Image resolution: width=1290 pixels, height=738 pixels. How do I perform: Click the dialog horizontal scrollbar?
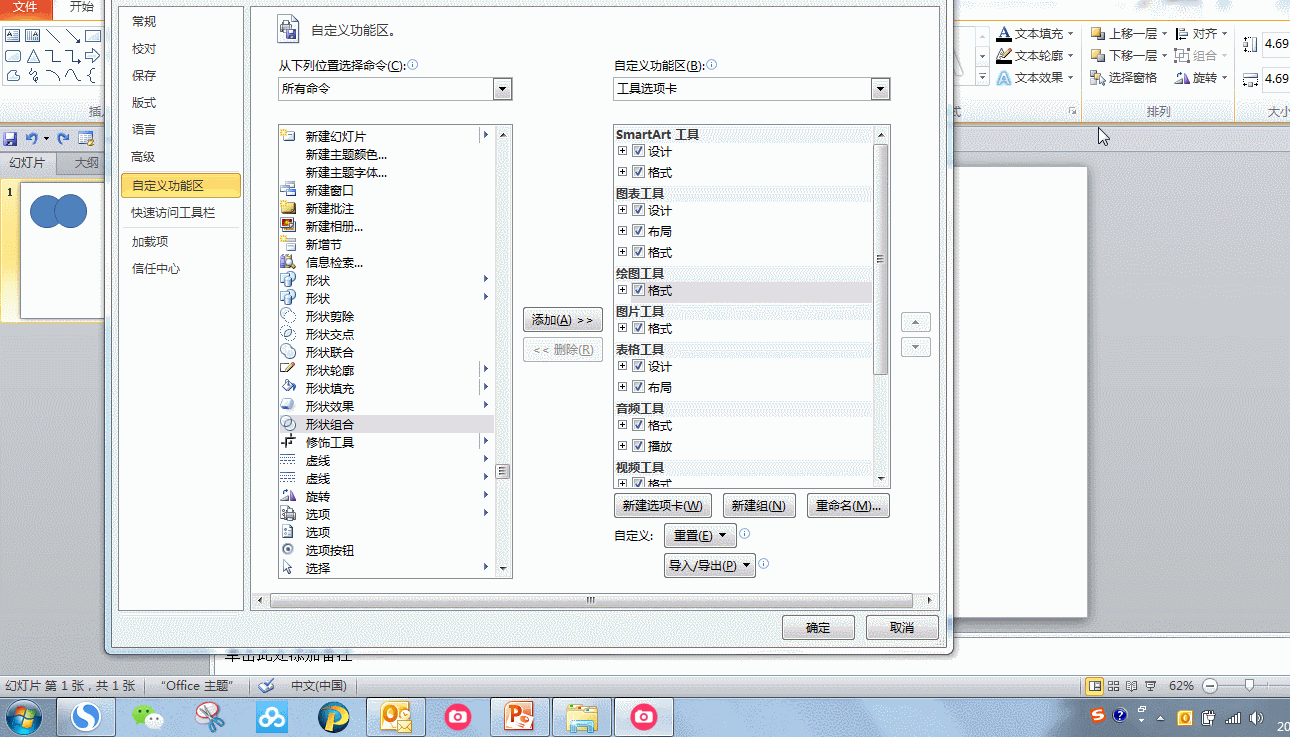coord(590,600)
